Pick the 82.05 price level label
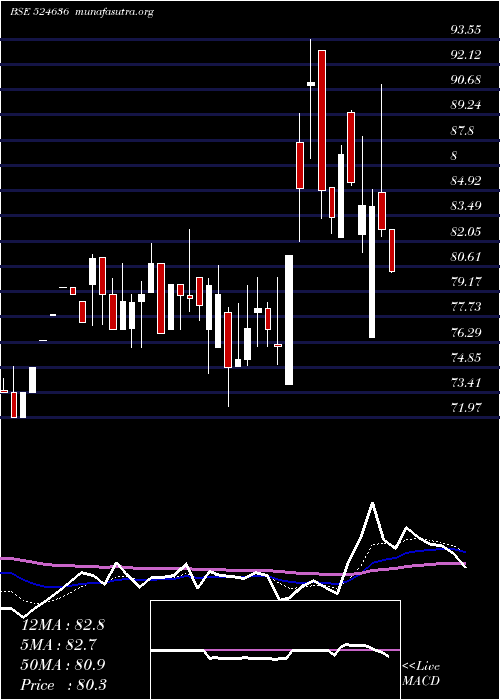The image size is (500, 700). [x=466, y=231]
